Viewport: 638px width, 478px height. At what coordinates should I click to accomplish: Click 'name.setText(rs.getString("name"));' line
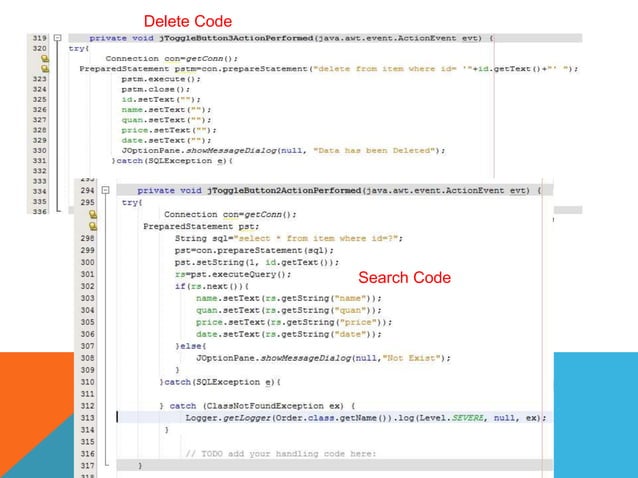click(289, 298)
